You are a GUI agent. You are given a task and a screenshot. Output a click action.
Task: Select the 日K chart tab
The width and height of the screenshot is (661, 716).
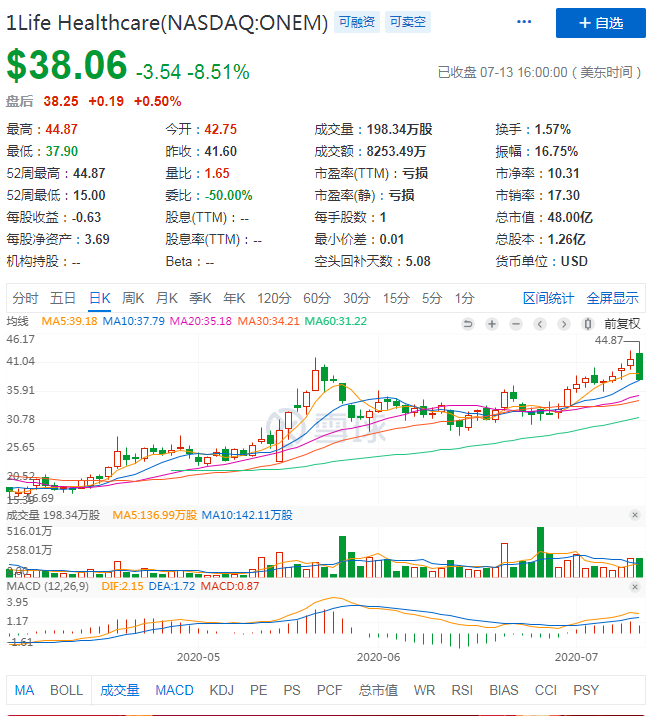tap(100, 298)
